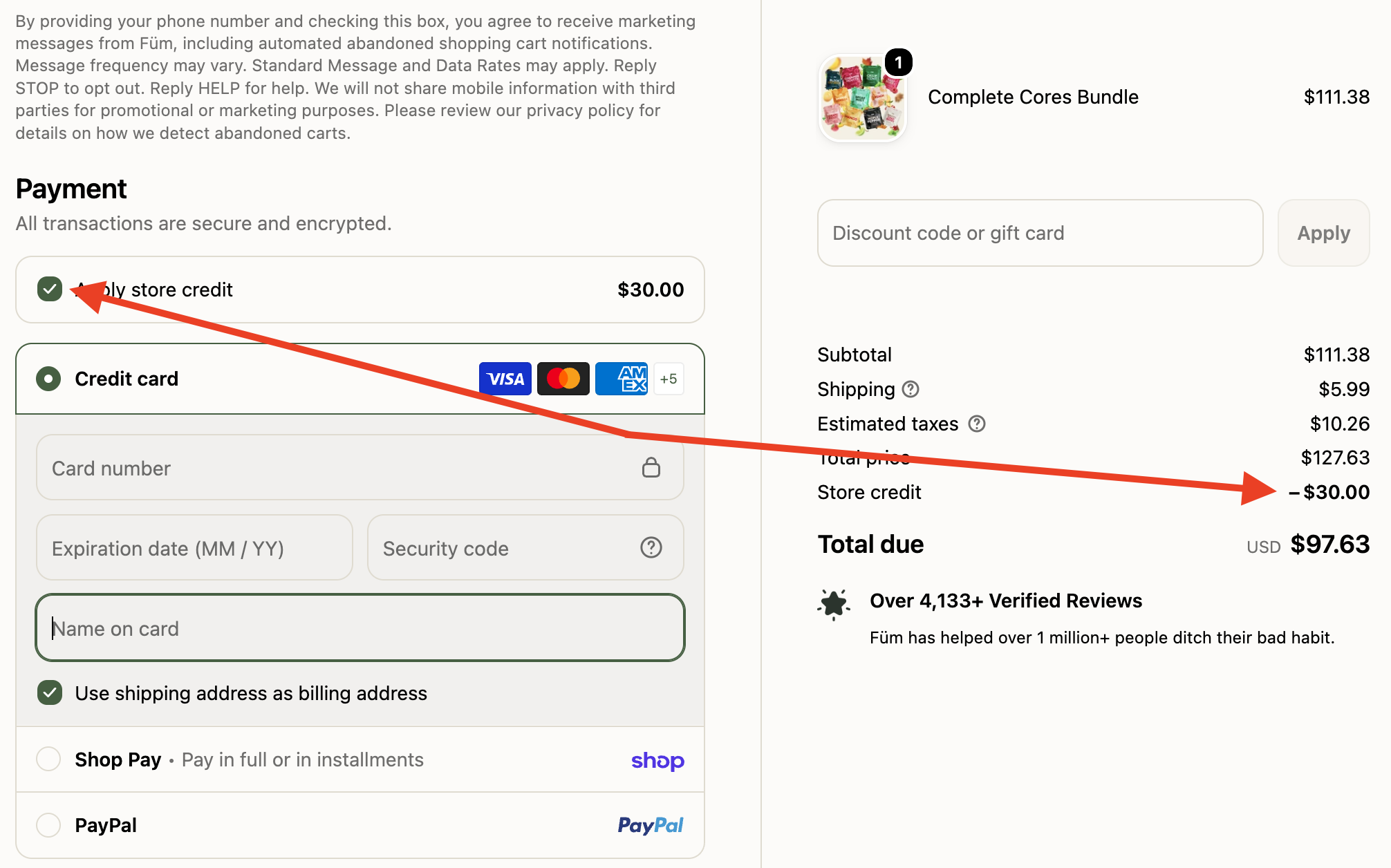The height and width of the screenshot is (868, 1391).
Task: Select the PayPal radio button
Action: click(48, 825)
